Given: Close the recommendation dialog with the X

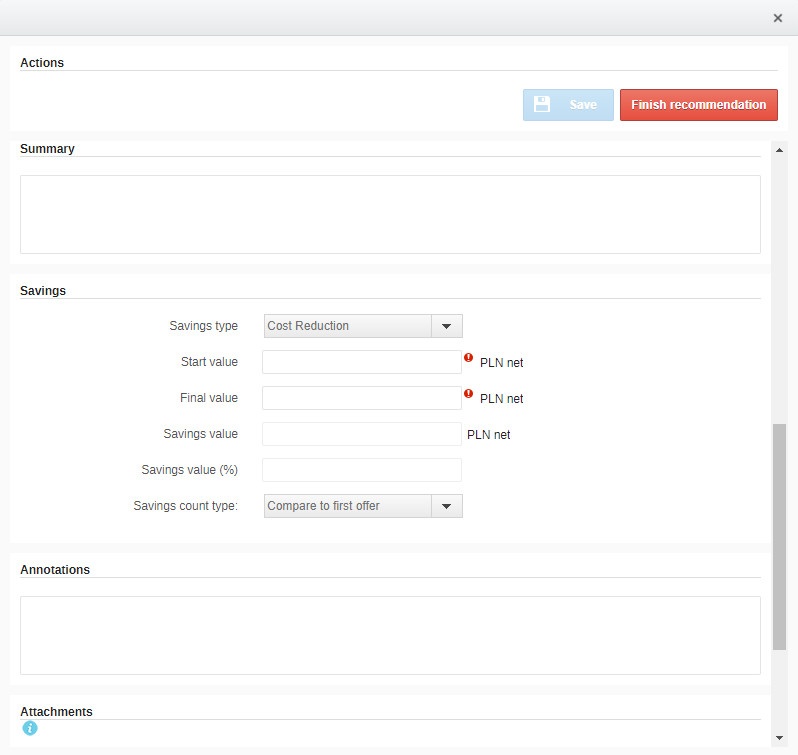Looking at the screenshot, I should point(778,18).
